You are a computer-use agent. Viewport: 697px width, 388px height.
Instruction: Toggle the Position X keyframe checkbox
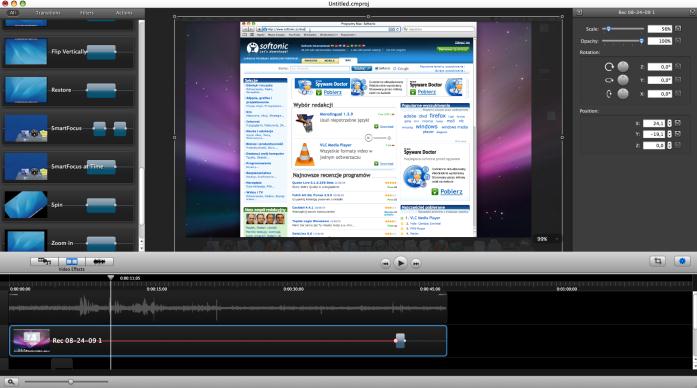[678, 123]
